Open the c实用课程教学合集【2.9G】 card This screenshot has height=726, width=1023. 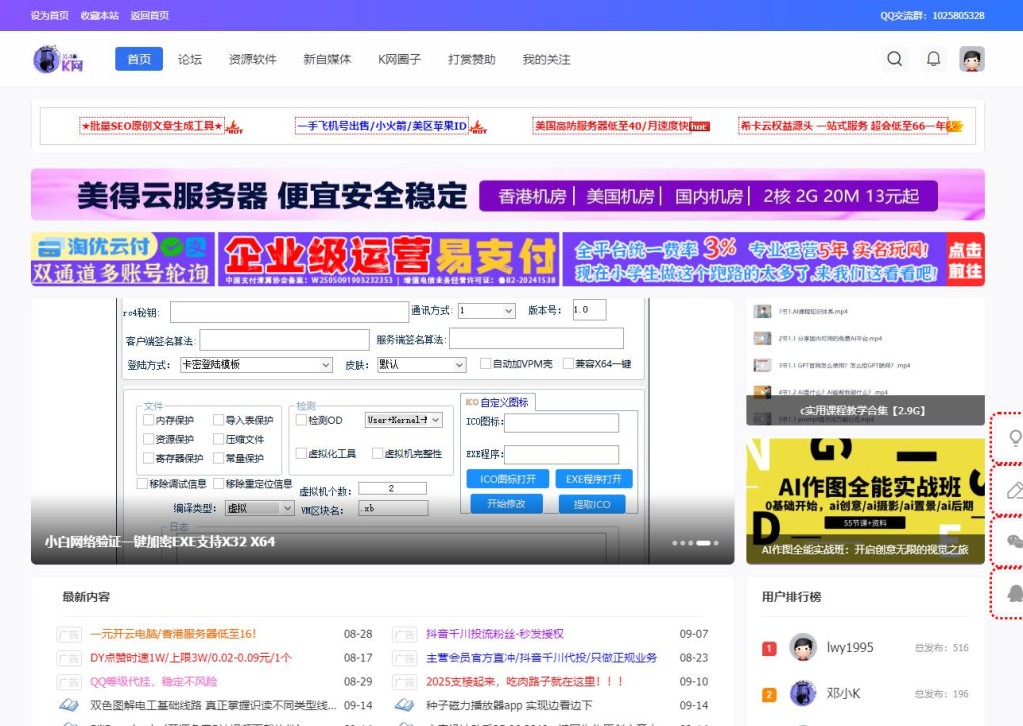[865, 362]
